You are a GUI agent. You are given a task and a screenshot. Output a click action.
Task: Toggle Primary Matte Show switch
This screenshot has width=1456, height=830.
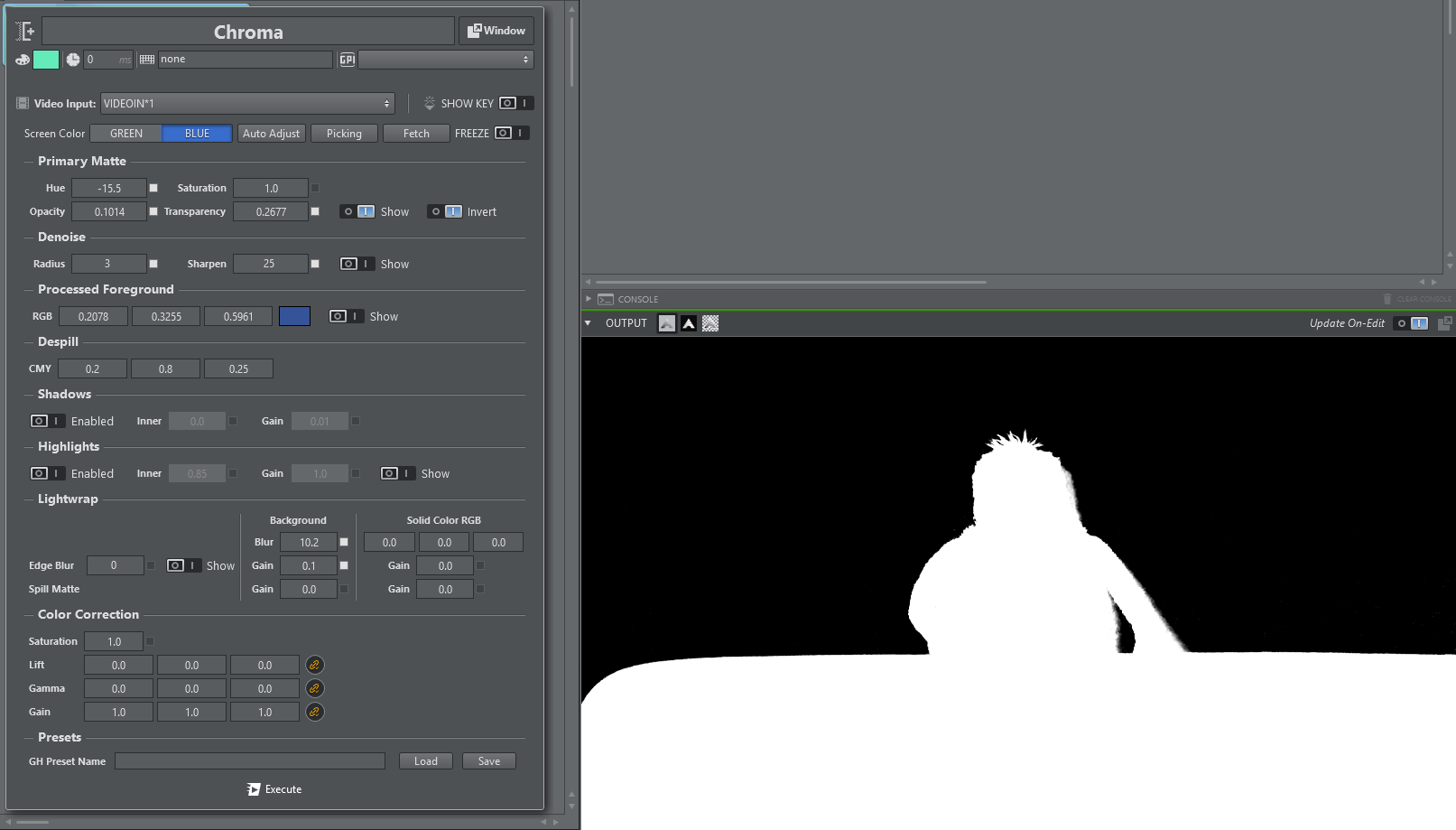[357, 211]
